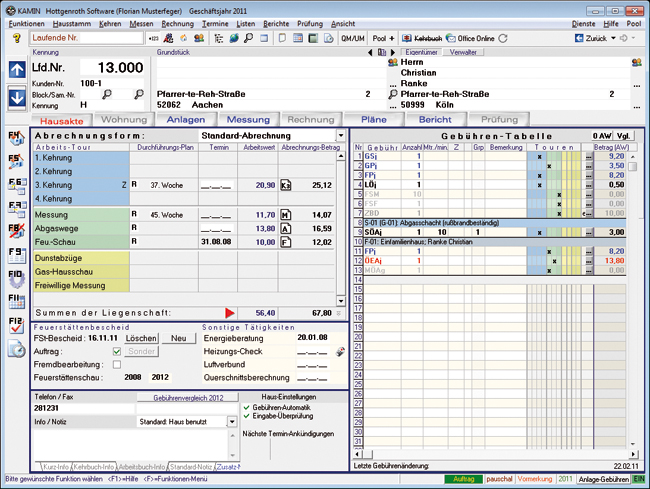Toggle the tour x mark in the SÖAj row
This screenshot has width=650, height=489.
[x=539, y=232]
